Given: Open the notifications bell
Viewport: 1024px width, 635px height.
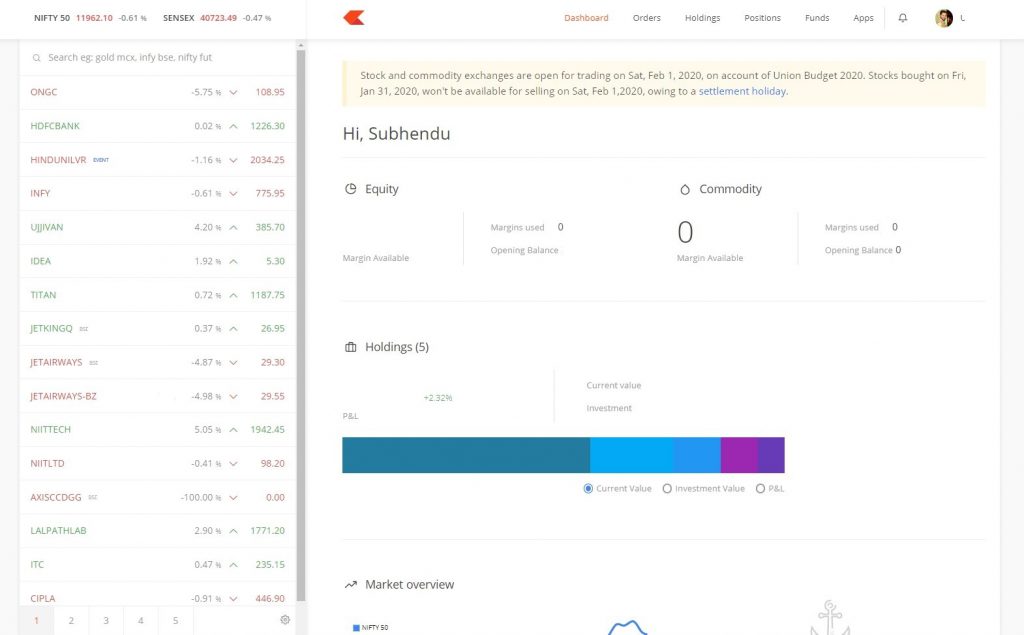Looking at the screenshot, I should [x=903, y=18].
